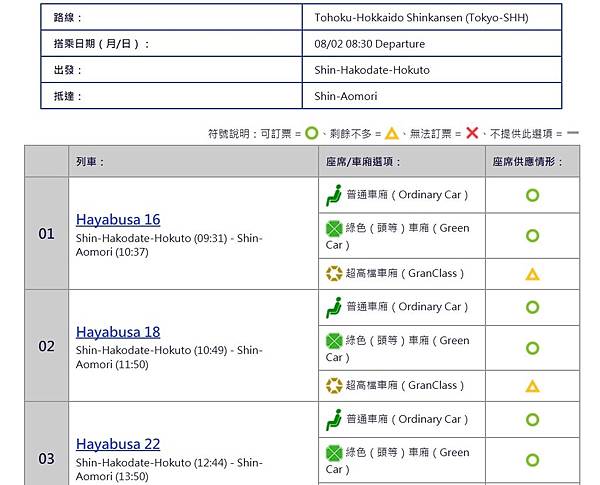Click GranClass label for Hayabusa 18
600x485 pixels.
(405, 385)
